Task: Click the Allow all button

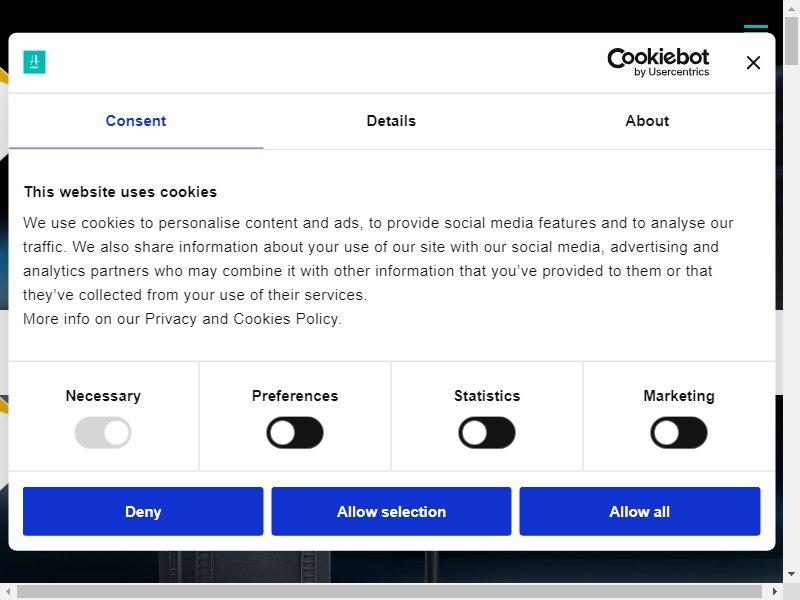Action: pos(640,511)
